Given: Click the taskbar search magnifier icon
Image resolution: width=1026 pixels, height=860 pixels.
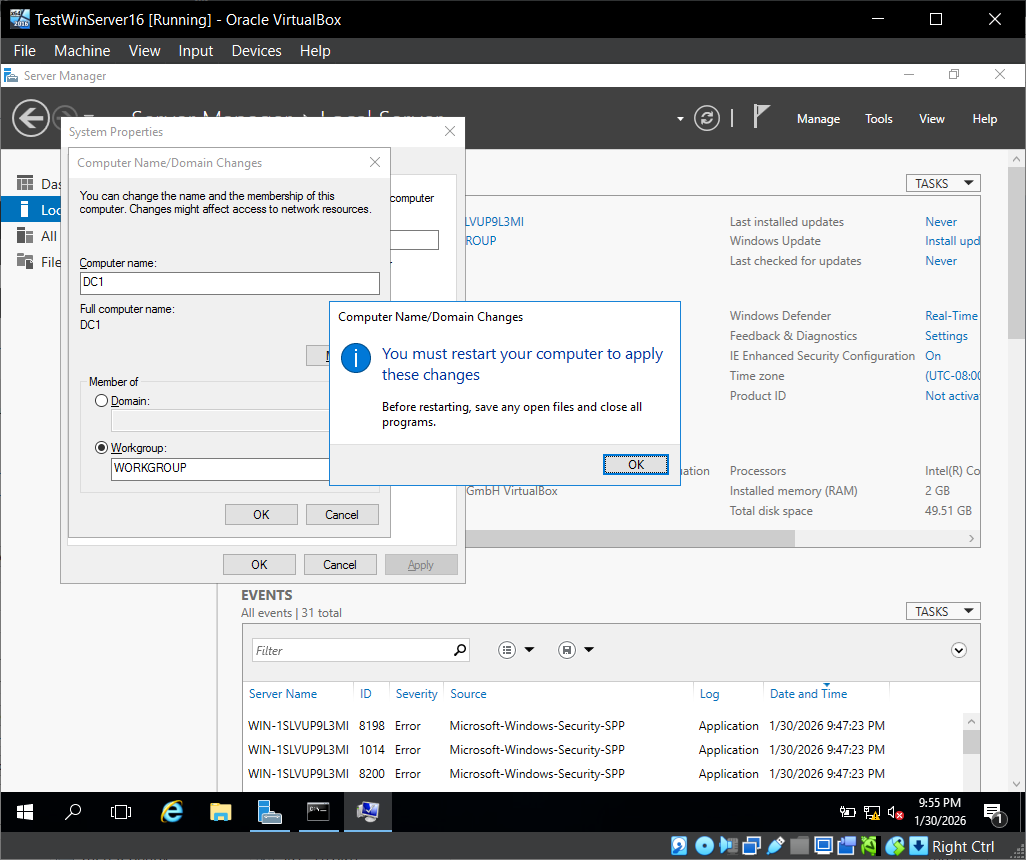Looking at the screenshot, I should pyautogui.click(x=73, y=812).
